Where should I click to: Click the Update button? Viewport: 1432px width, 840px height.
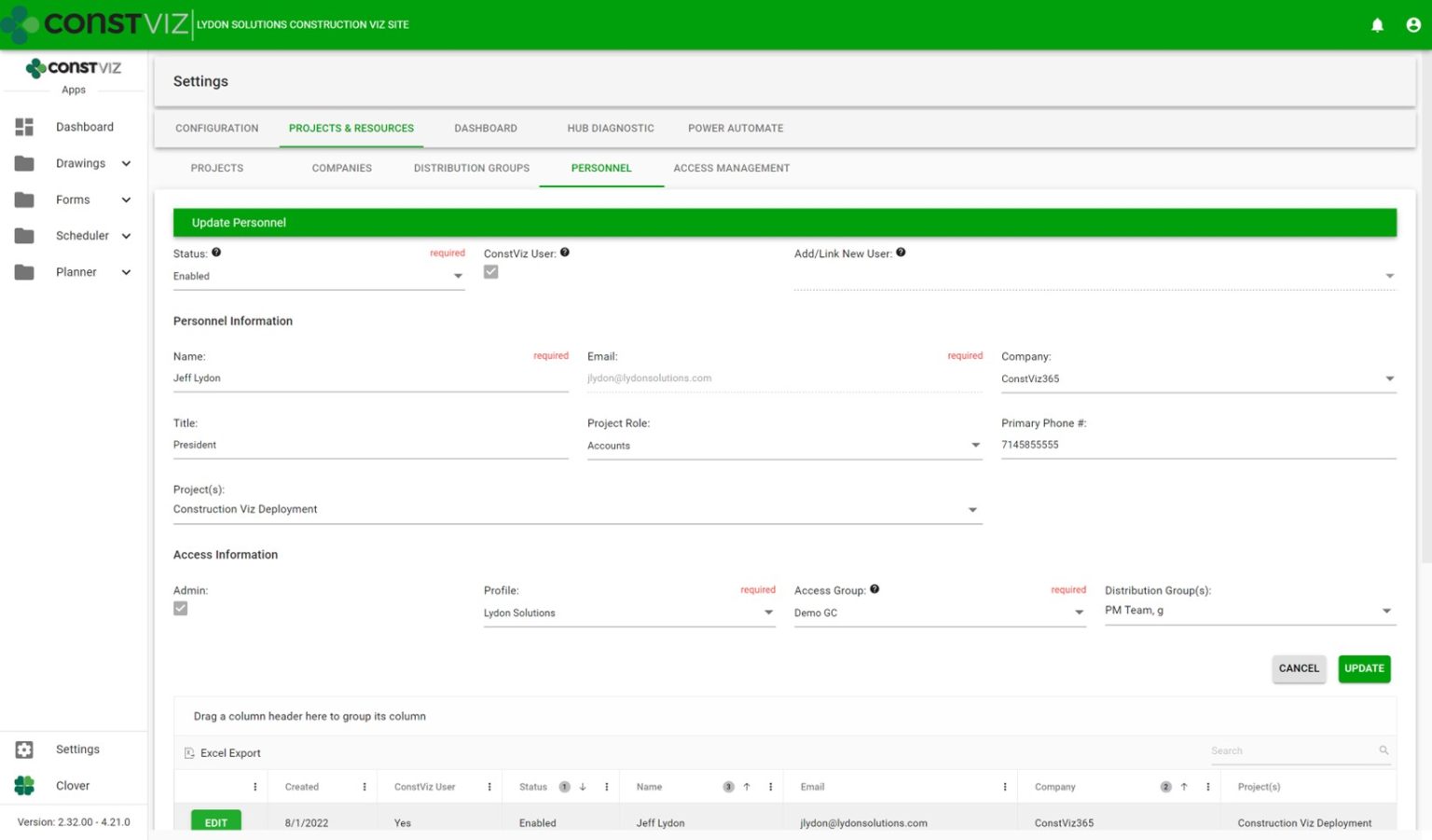pos(1364,668)
